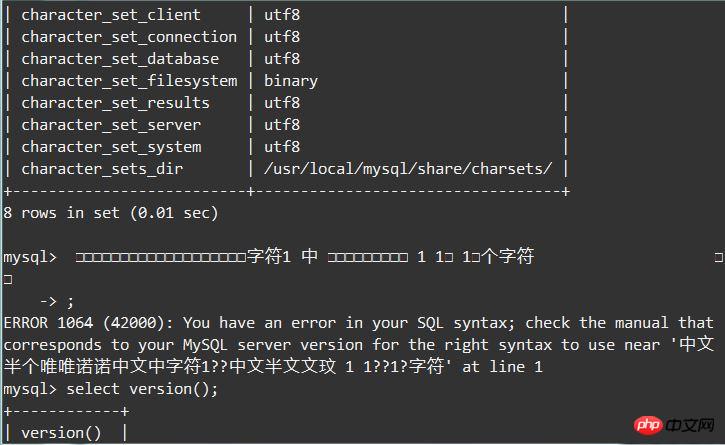Viewport: 725px width, 445px height.
Task: Click the version() column header
Action: point(61,433)
